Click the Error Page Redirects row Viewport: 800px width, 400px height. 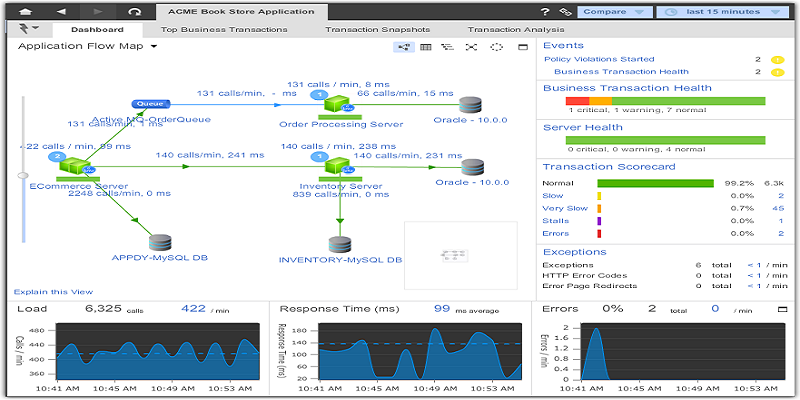tap(665, 286)
